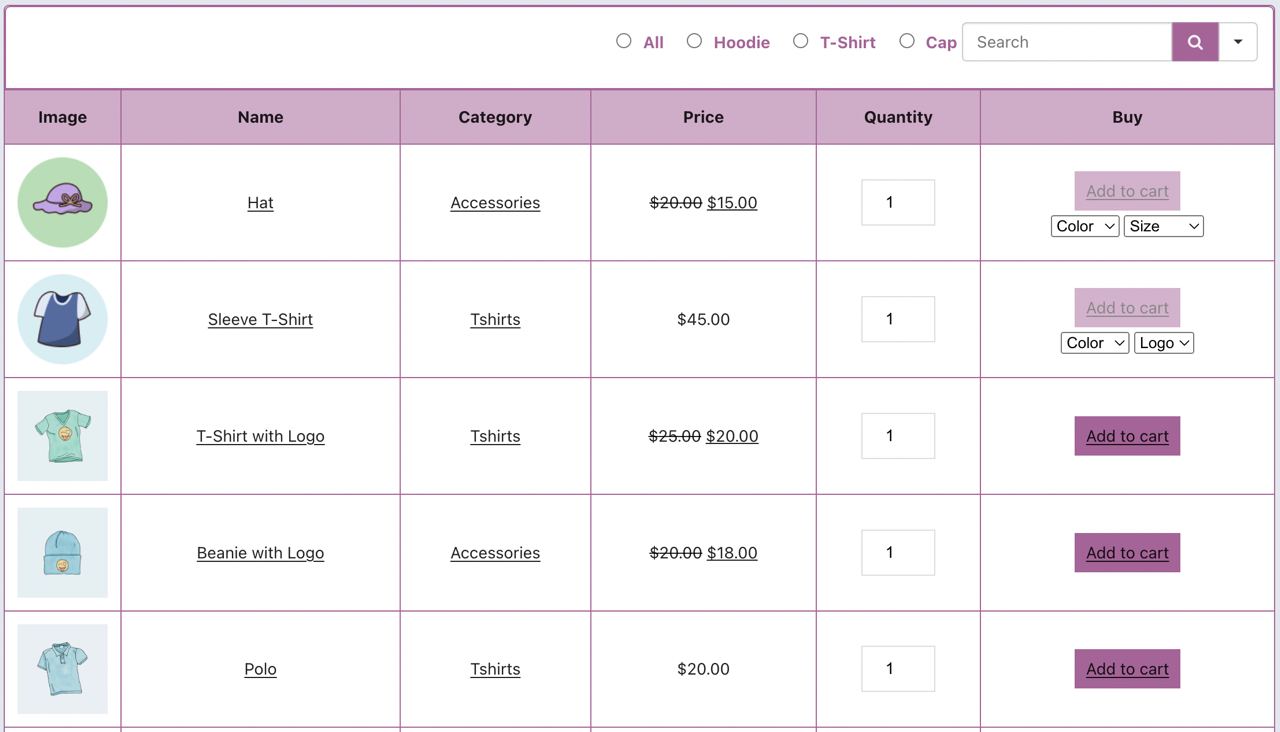
Task: Expand the Sleeve T-Shirt Logo dropdown
Action: [1164, 343]
